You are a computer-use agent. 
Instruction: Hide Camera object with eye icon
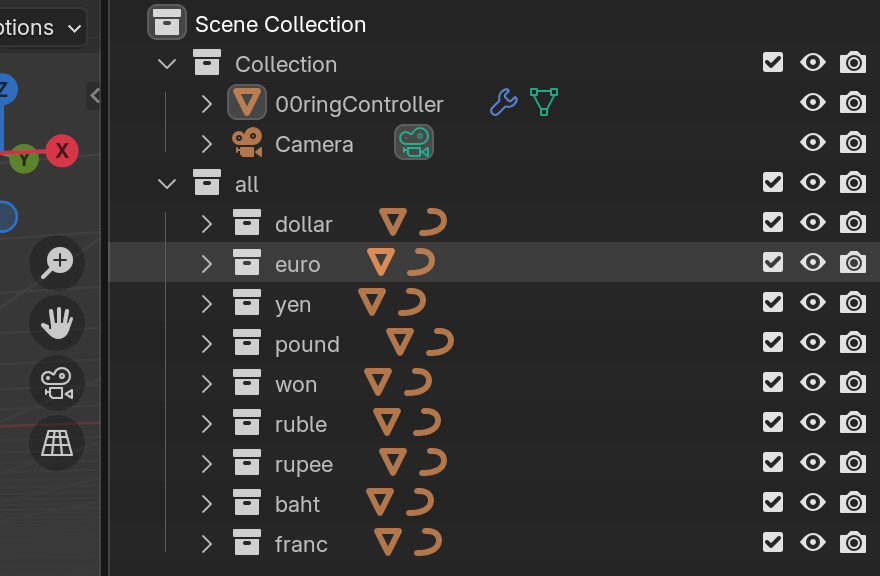tap(813, 142)
